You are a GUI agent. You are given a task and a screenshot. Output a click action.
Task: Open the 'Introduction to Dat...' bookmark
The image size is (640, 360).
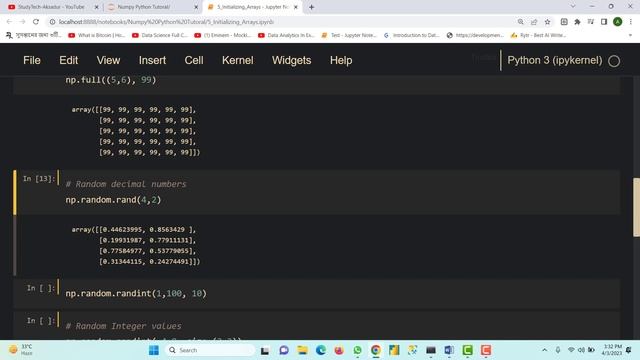412,36
